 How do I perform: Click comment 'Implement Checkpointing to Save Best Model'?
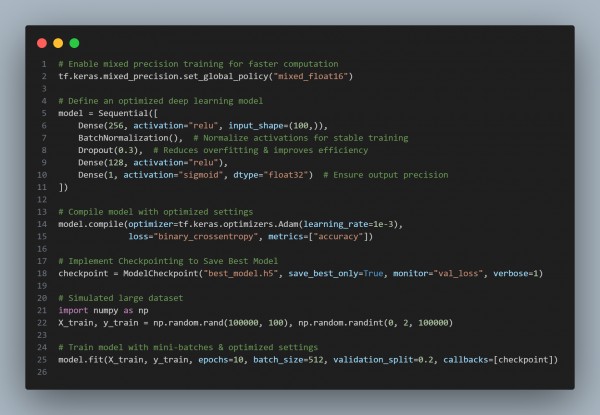(168, 261)
